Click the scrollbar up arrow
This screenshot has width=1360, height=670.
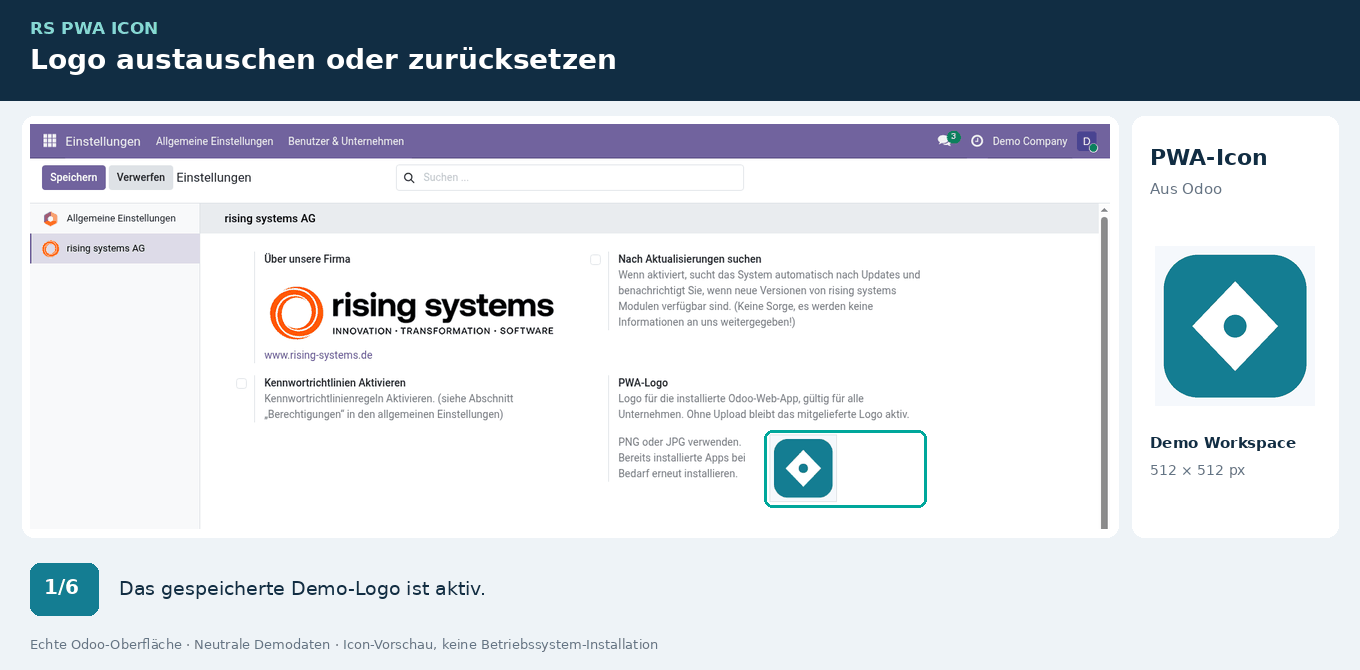1104,210
